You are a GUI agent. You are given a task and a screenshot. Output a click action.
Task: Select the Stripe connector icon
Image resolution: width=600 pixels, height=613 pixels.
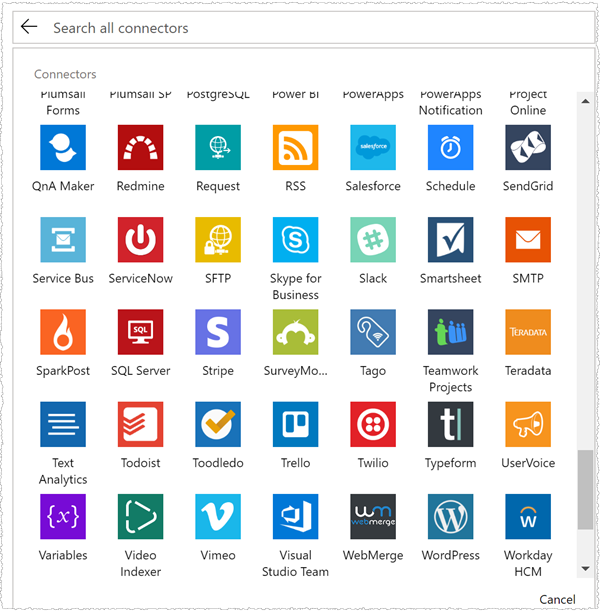[x=218, y=332]
